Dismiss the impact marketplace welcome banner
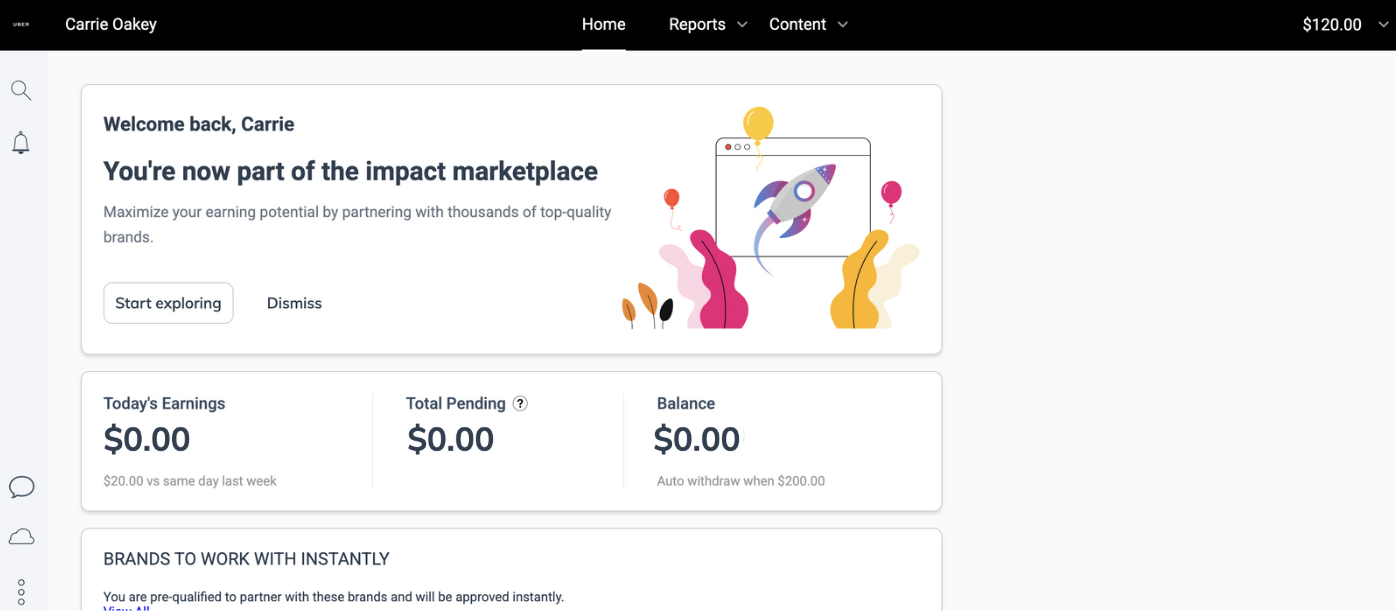This screenshot has width=1396, height=612. [x=294, y=303]
